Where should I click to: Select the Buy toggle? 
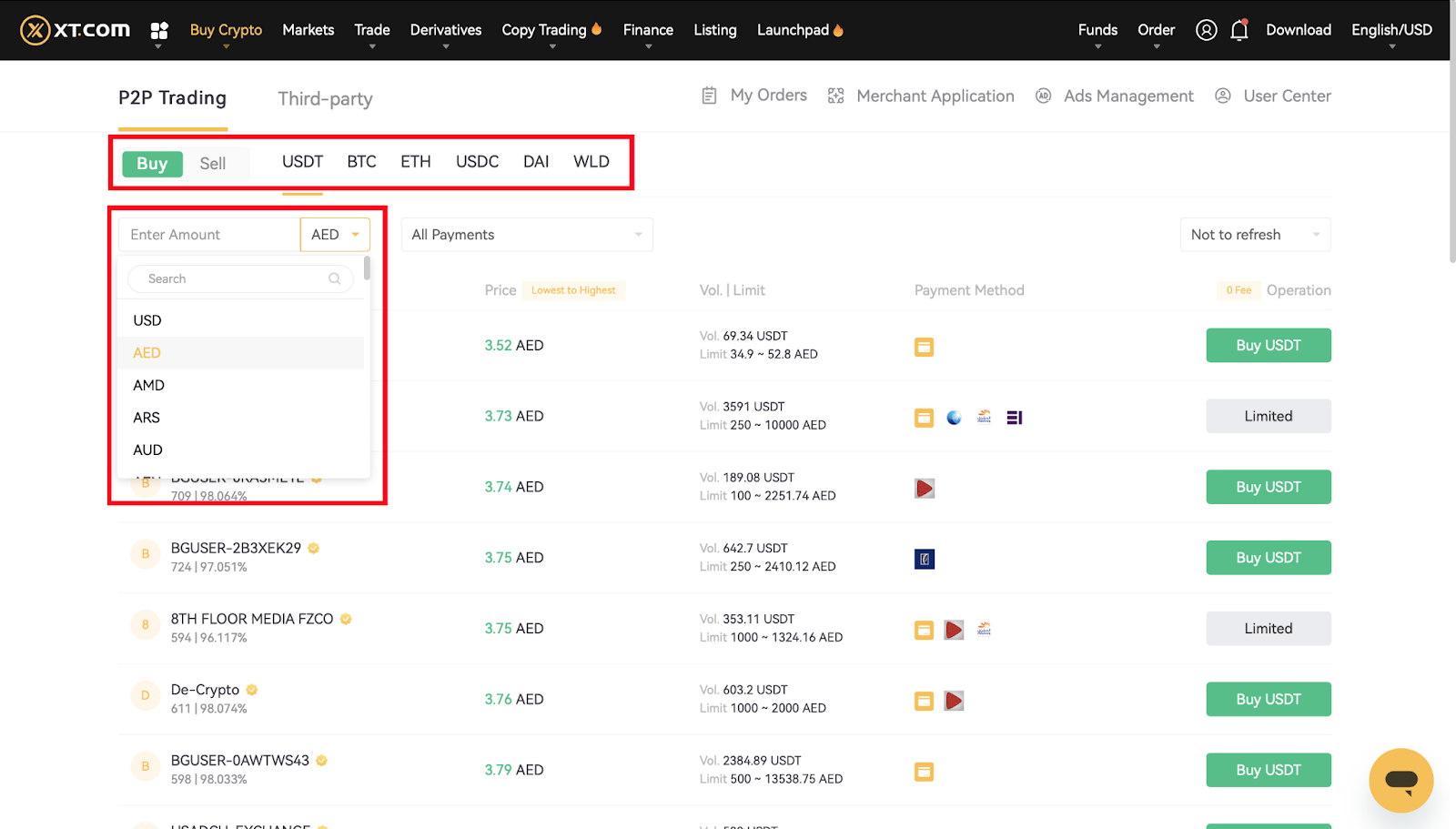(152, 164)
